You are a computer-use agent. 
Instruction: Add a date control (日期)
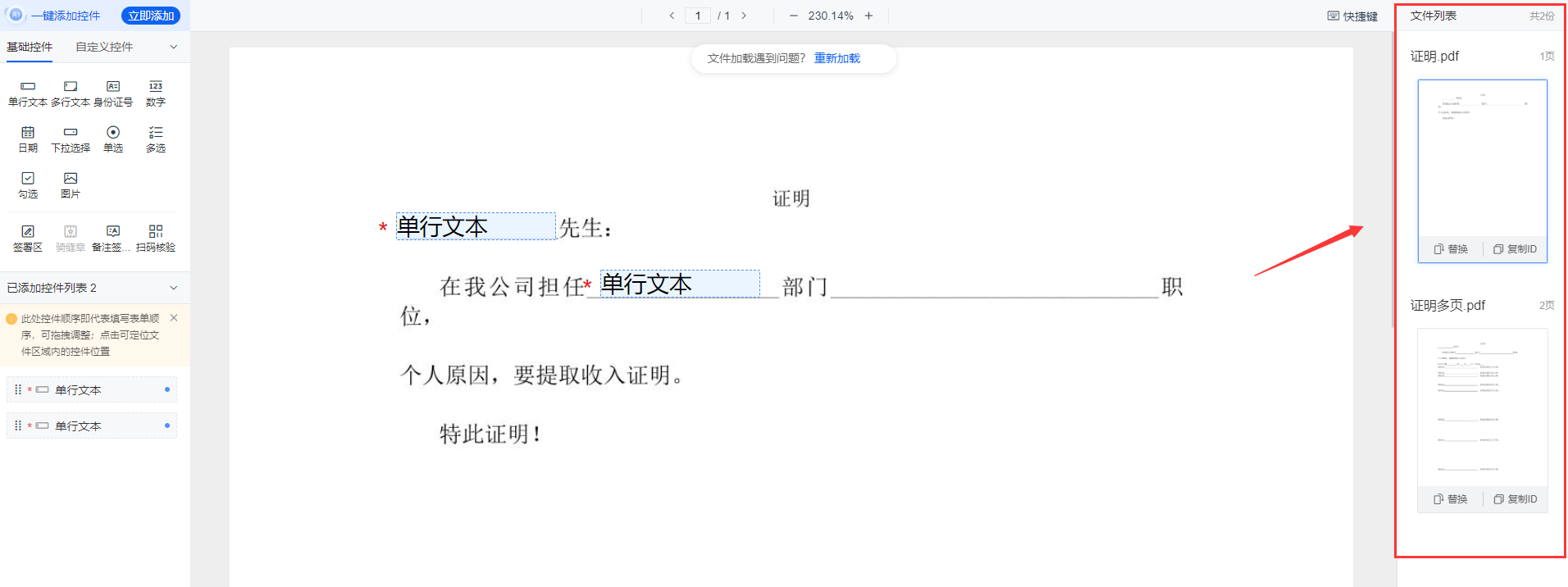coord(28,139)
